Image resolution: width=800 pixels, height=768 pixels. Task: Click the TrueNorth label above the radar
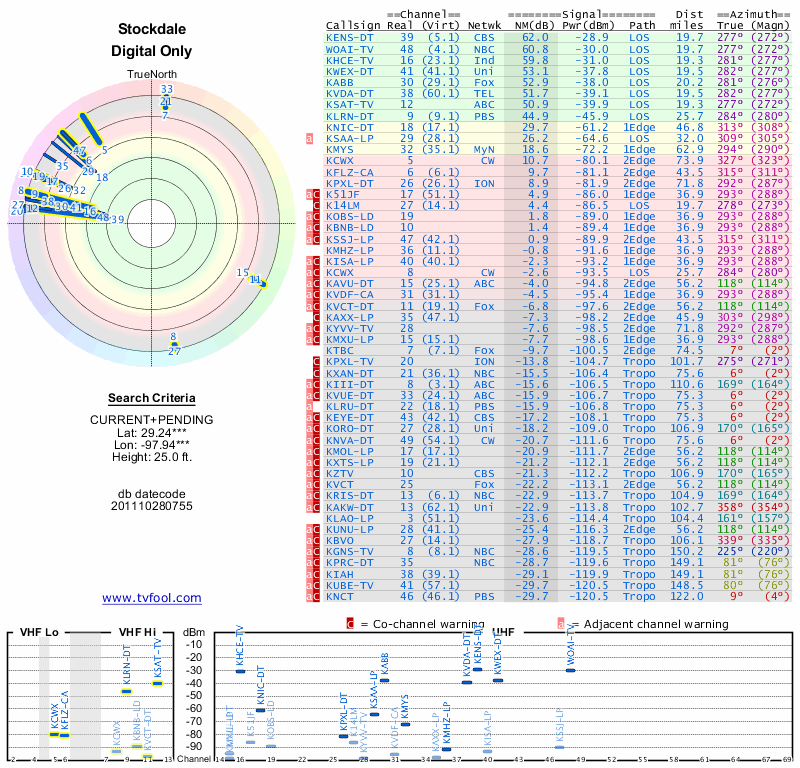(152, 75)
